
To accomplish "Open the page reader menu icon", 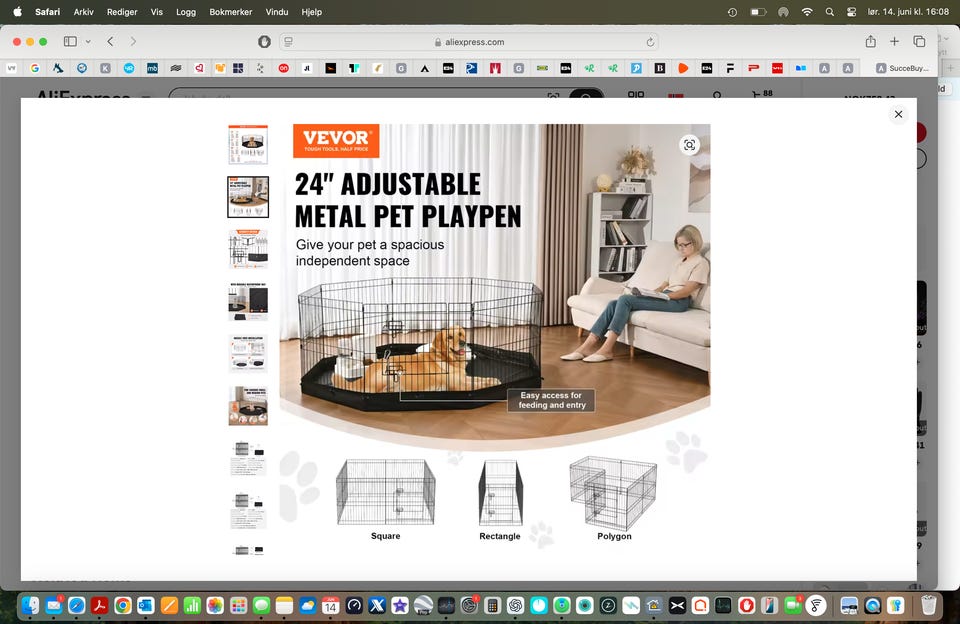I will pyautogui.click(x=288, y=42).
